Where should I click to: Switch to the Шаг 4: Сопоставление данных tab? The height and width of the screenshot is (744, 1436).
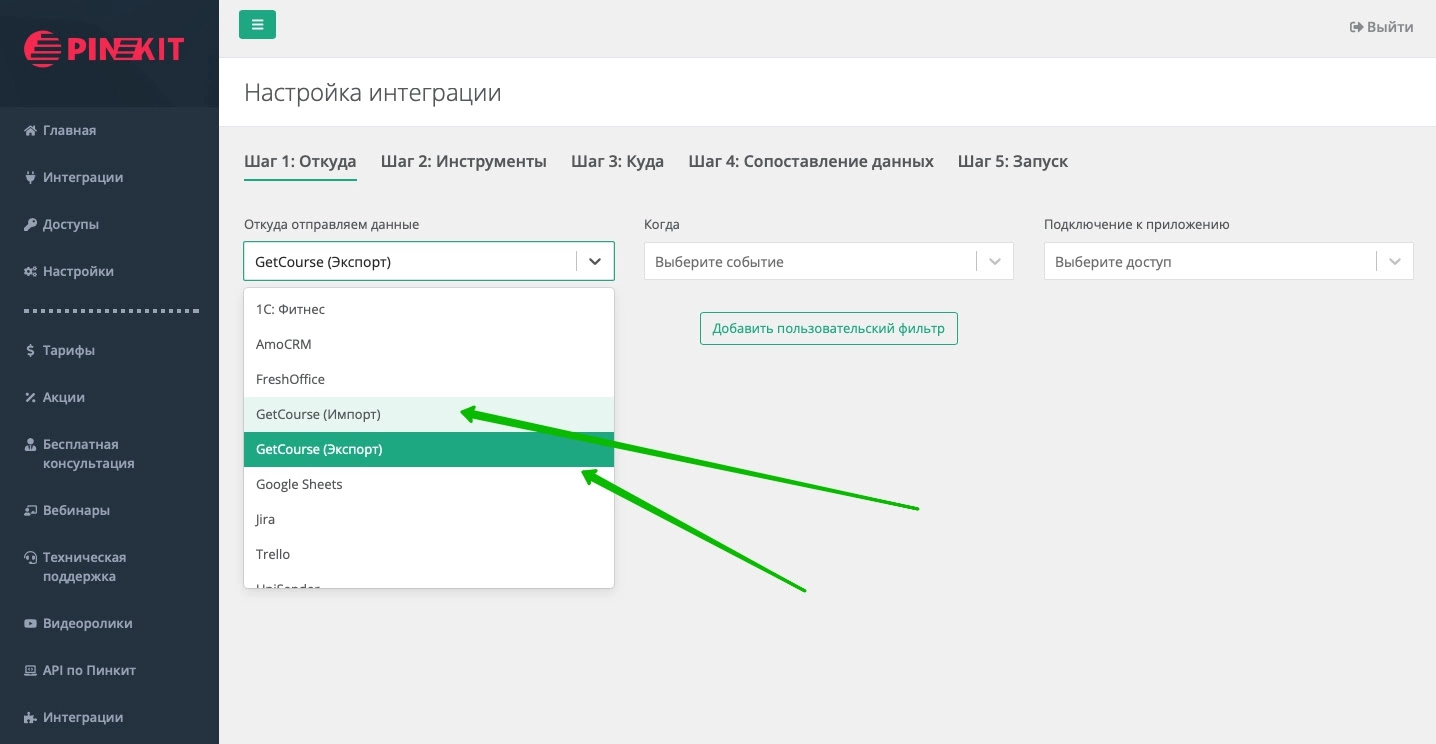[810, 162]
